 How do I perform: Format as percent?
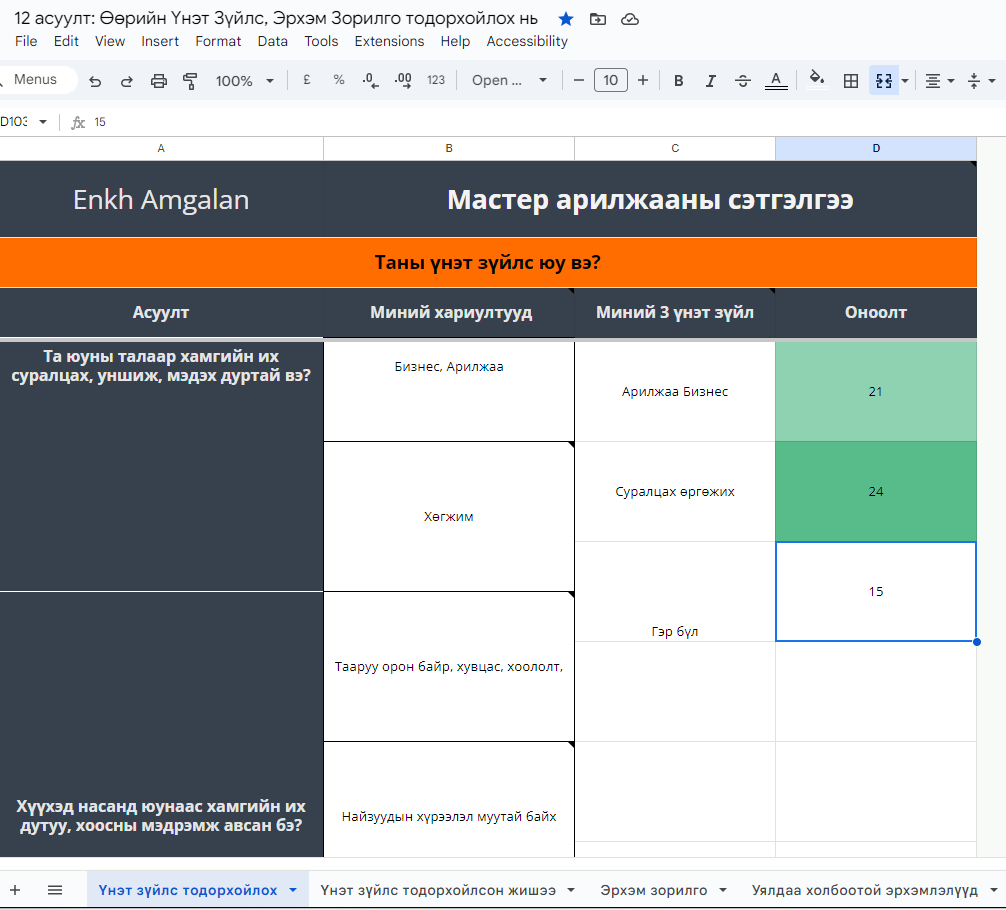pos(339,80)
